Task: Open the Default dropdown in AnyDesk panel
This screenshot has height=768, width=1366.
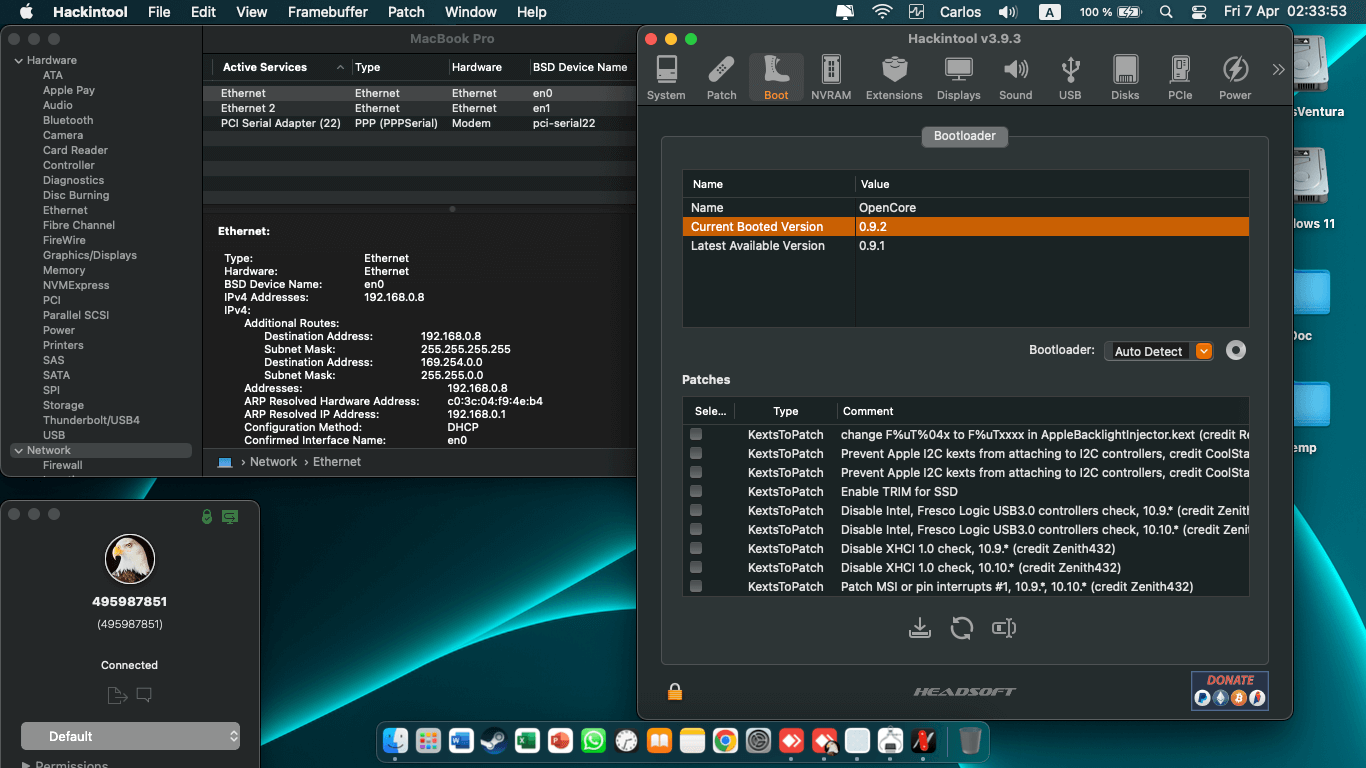Action: (x=130, y=736)
